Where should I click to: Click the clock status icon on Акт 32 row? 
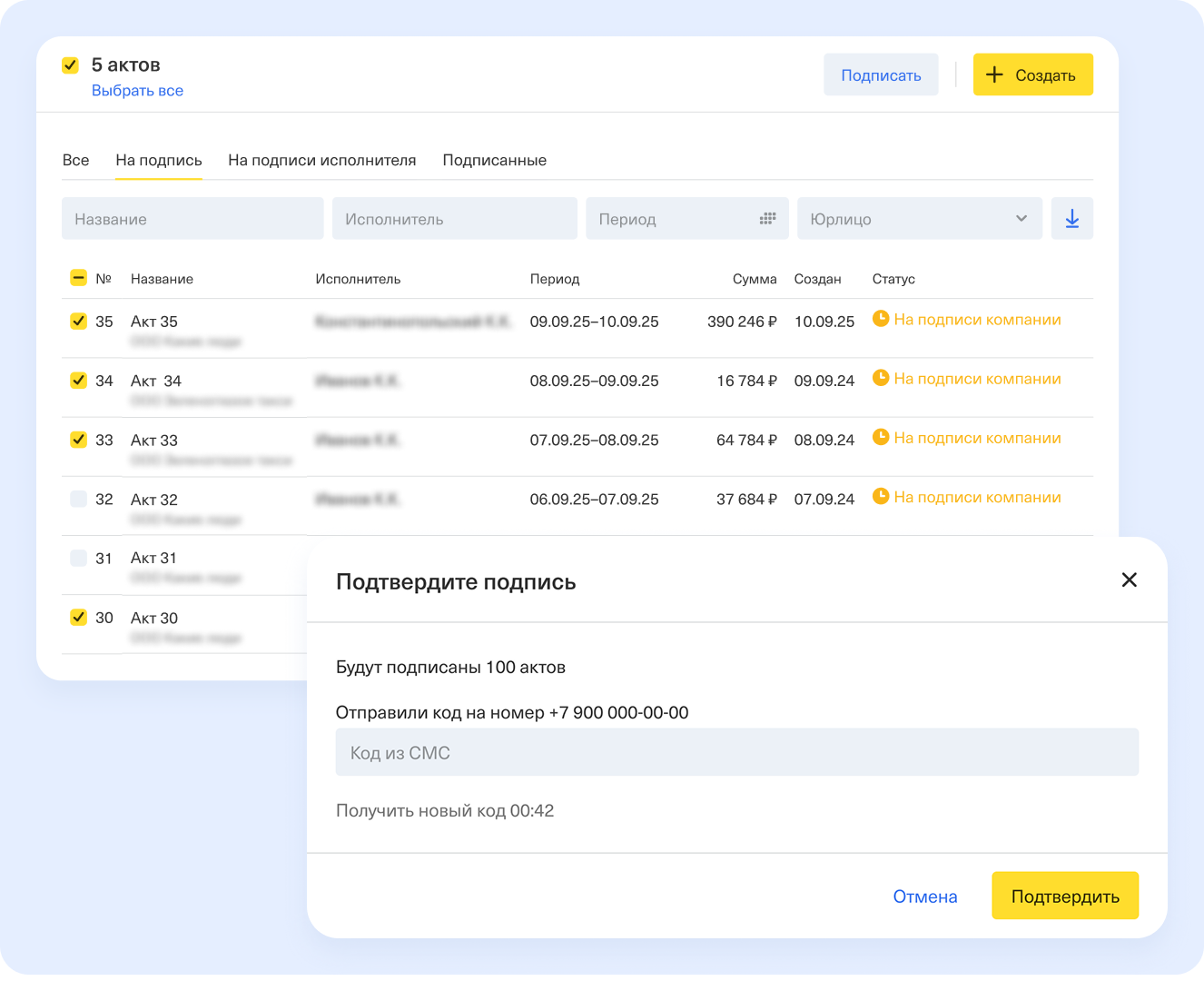coord(881,497)
